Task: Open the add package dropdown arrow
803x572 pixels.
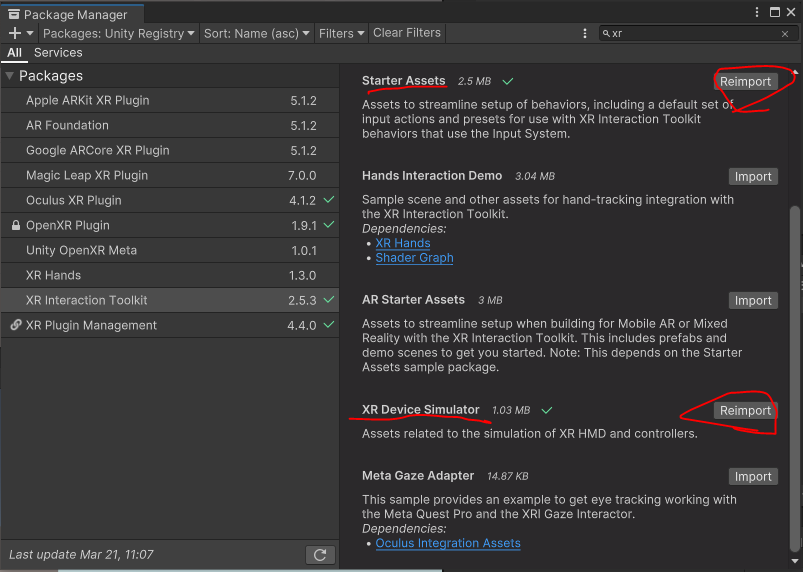Action: click(30, 33)
